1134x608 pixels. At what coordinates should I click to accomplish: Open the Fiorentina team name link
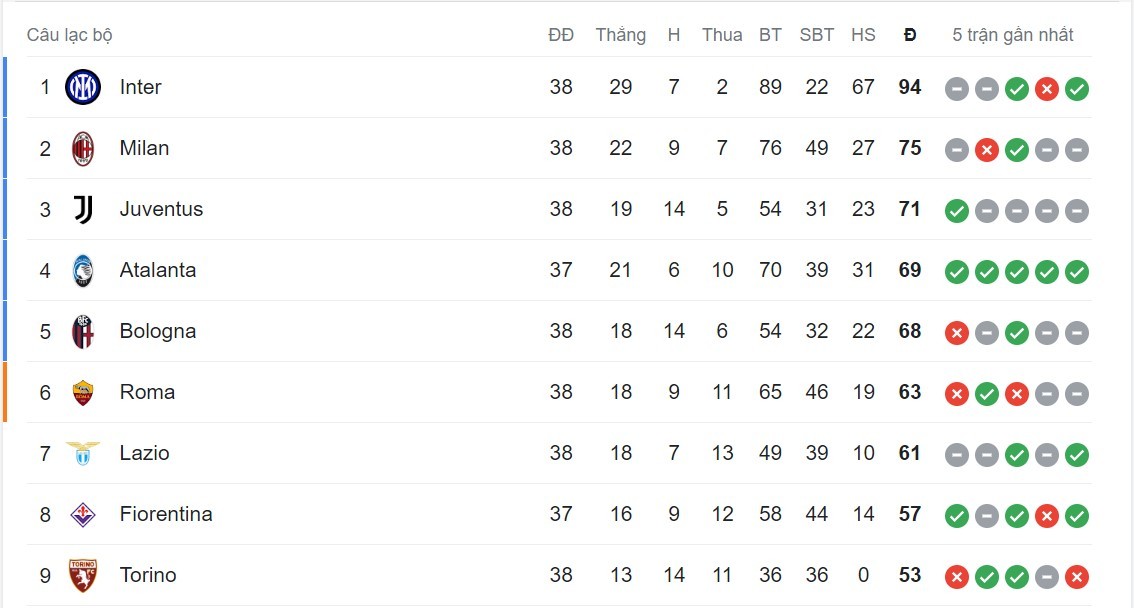[166, 515]
